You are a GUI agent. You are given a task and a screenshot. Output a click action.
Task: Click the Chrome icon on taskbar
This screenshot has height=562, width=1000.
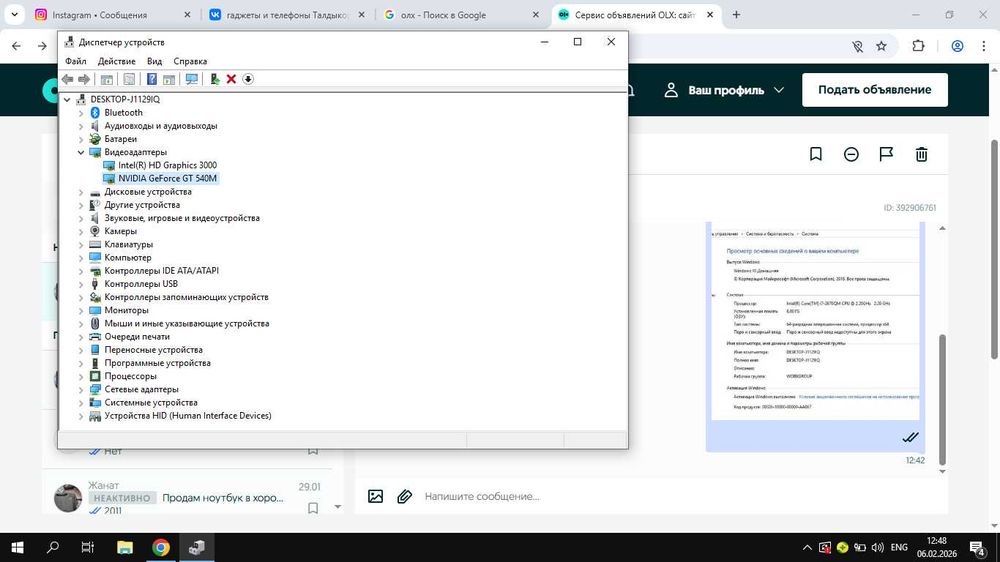(161, 547)
